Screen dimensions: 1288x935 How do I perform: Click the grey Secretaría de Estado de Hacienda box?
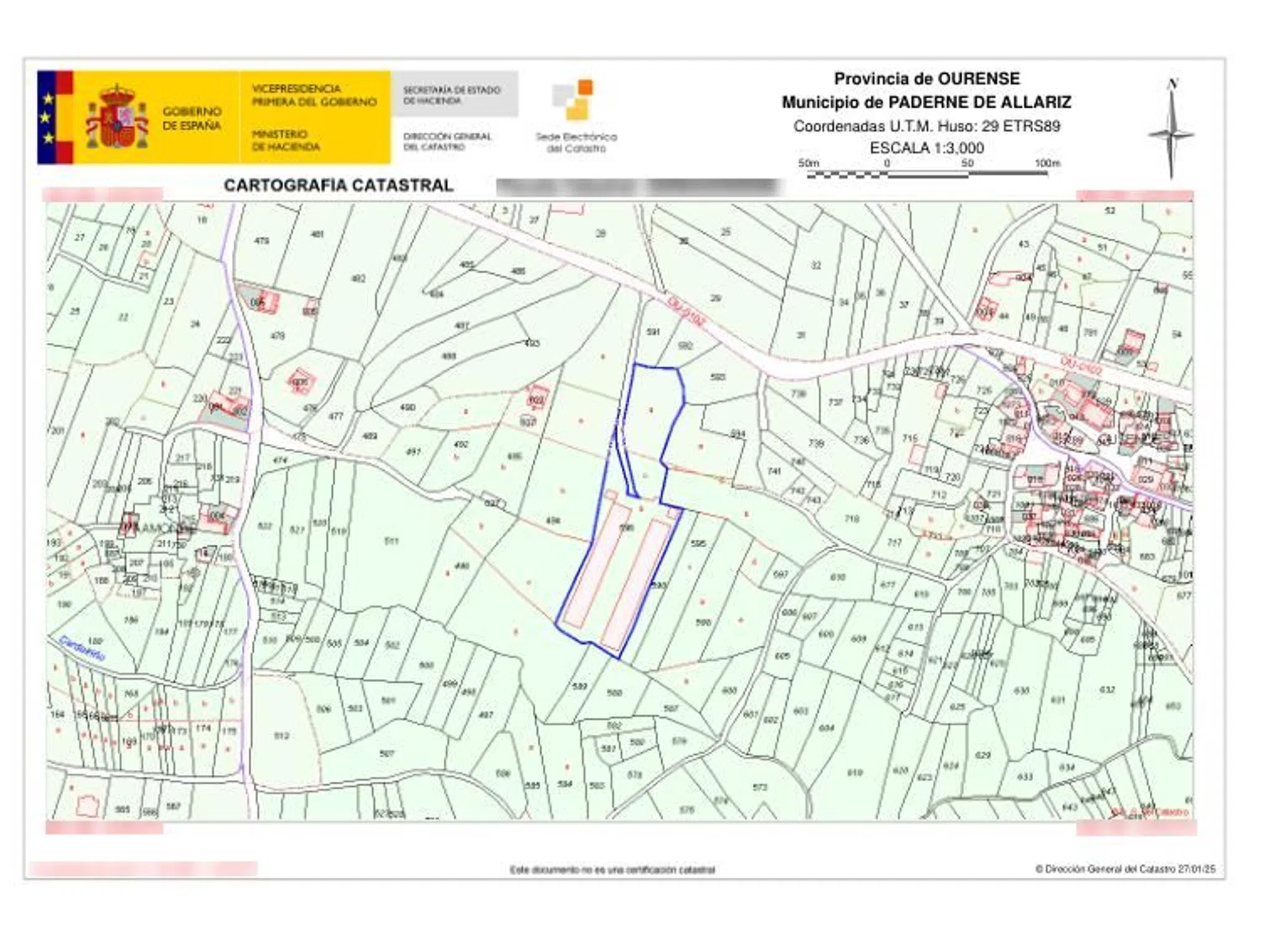click(454, 94)
